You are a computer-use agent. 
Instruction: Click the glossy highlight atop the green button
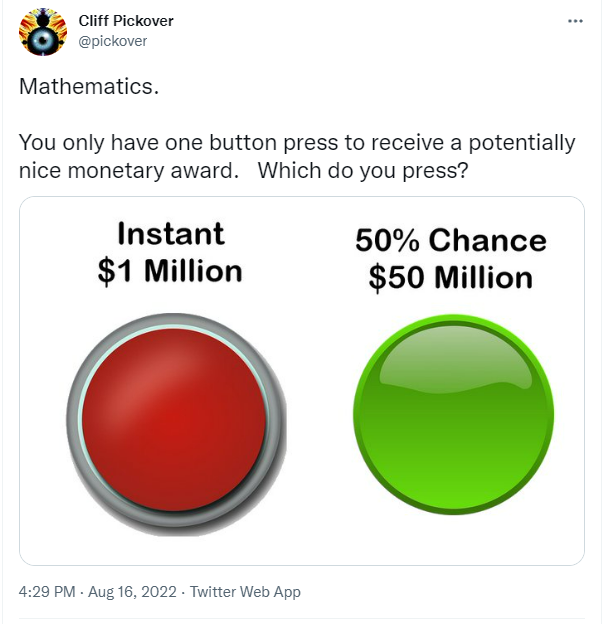[x=456, y=358]
